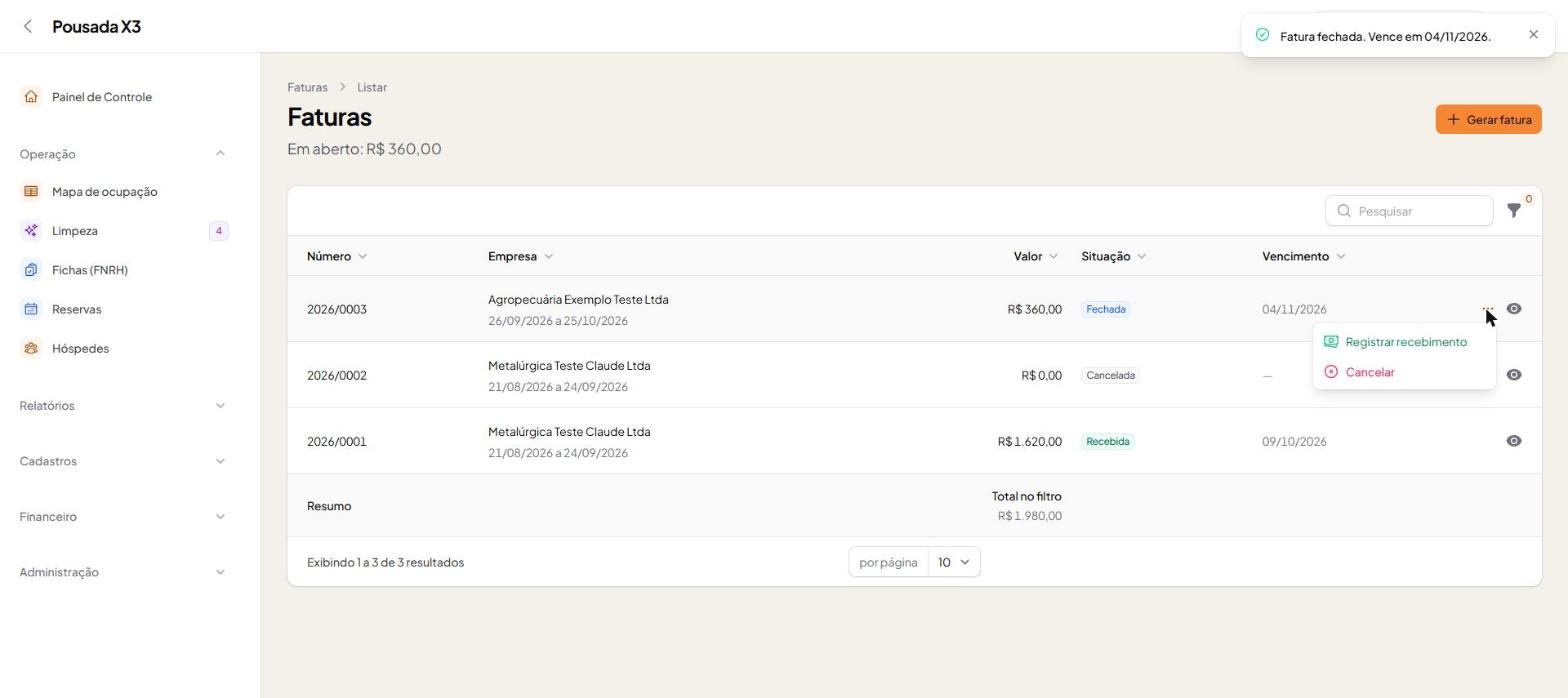Click the Recebida status badge

coord(1107,441)
